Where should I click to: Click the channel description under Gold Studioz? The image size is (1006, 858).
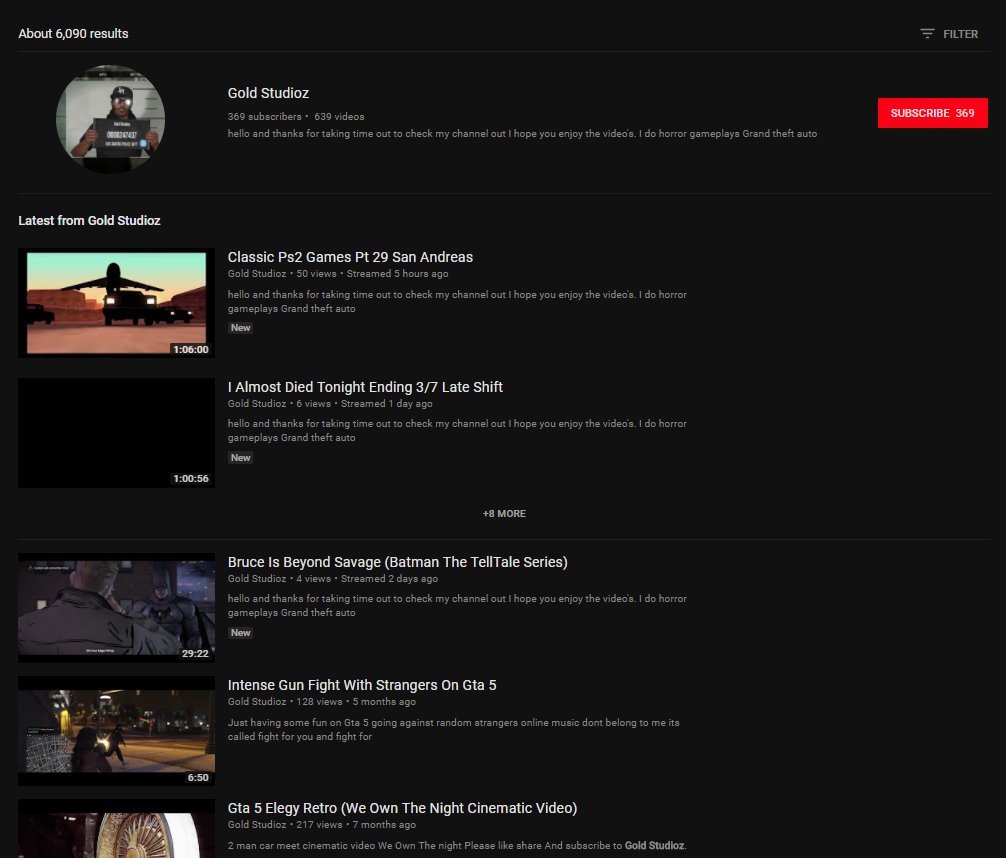[x=522, y=133]
